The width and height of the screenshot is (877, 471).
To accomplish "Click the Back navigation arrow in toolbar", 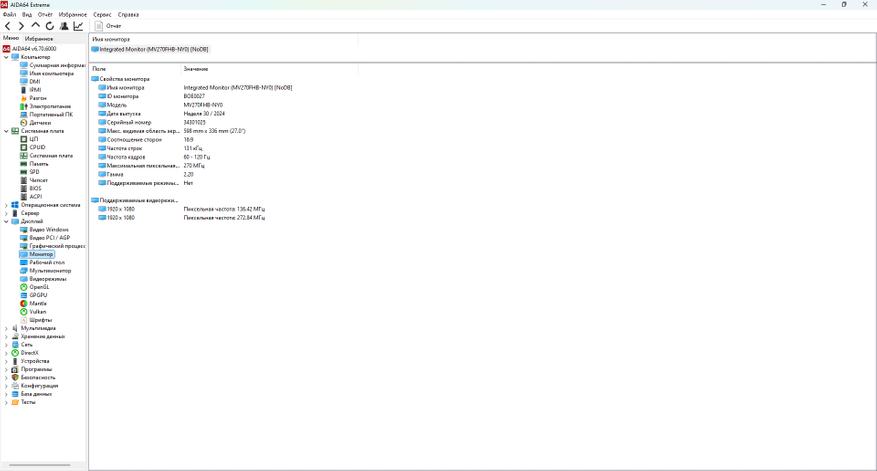I will (x=7, y=26).
